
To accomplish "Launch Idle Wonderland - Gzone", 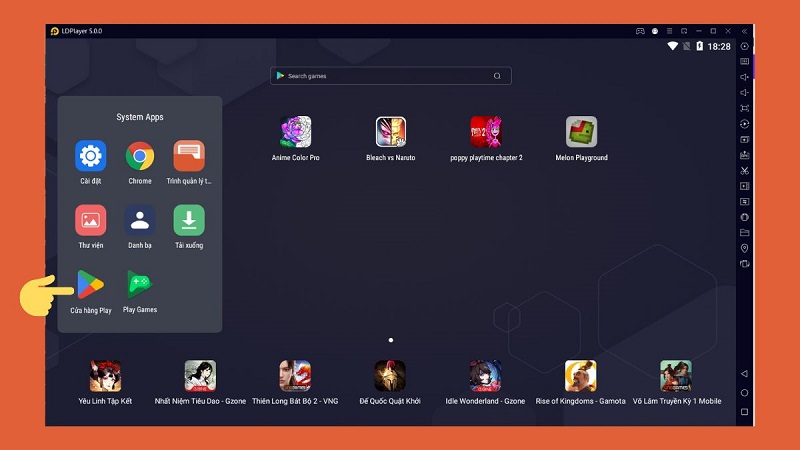I will (485, 376).
